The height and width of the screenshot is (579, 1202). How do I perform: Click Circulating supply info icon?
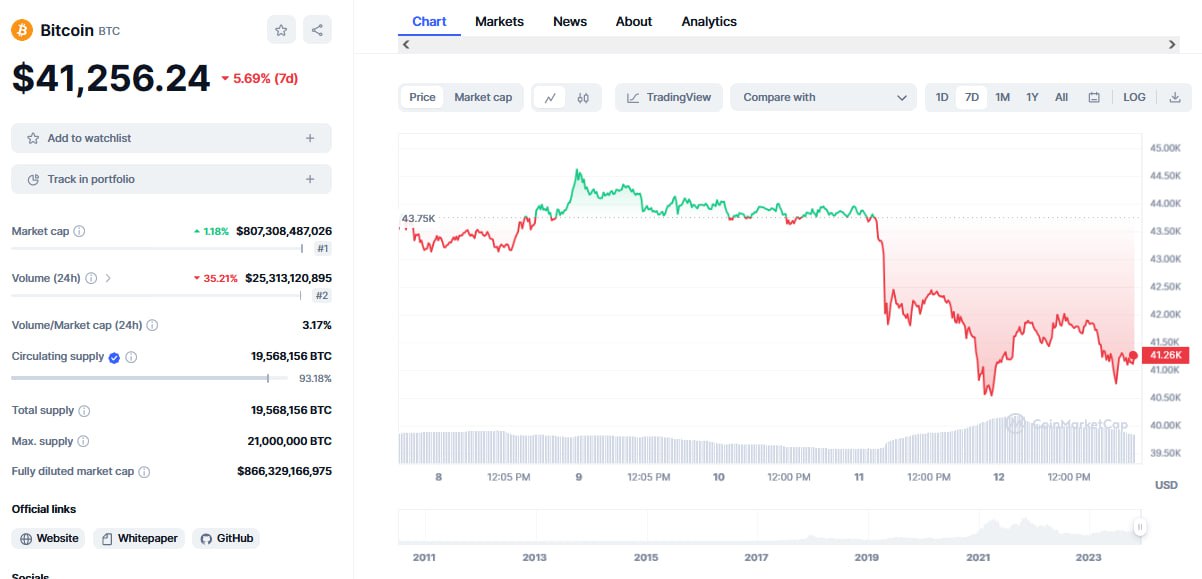pos(131,357)
